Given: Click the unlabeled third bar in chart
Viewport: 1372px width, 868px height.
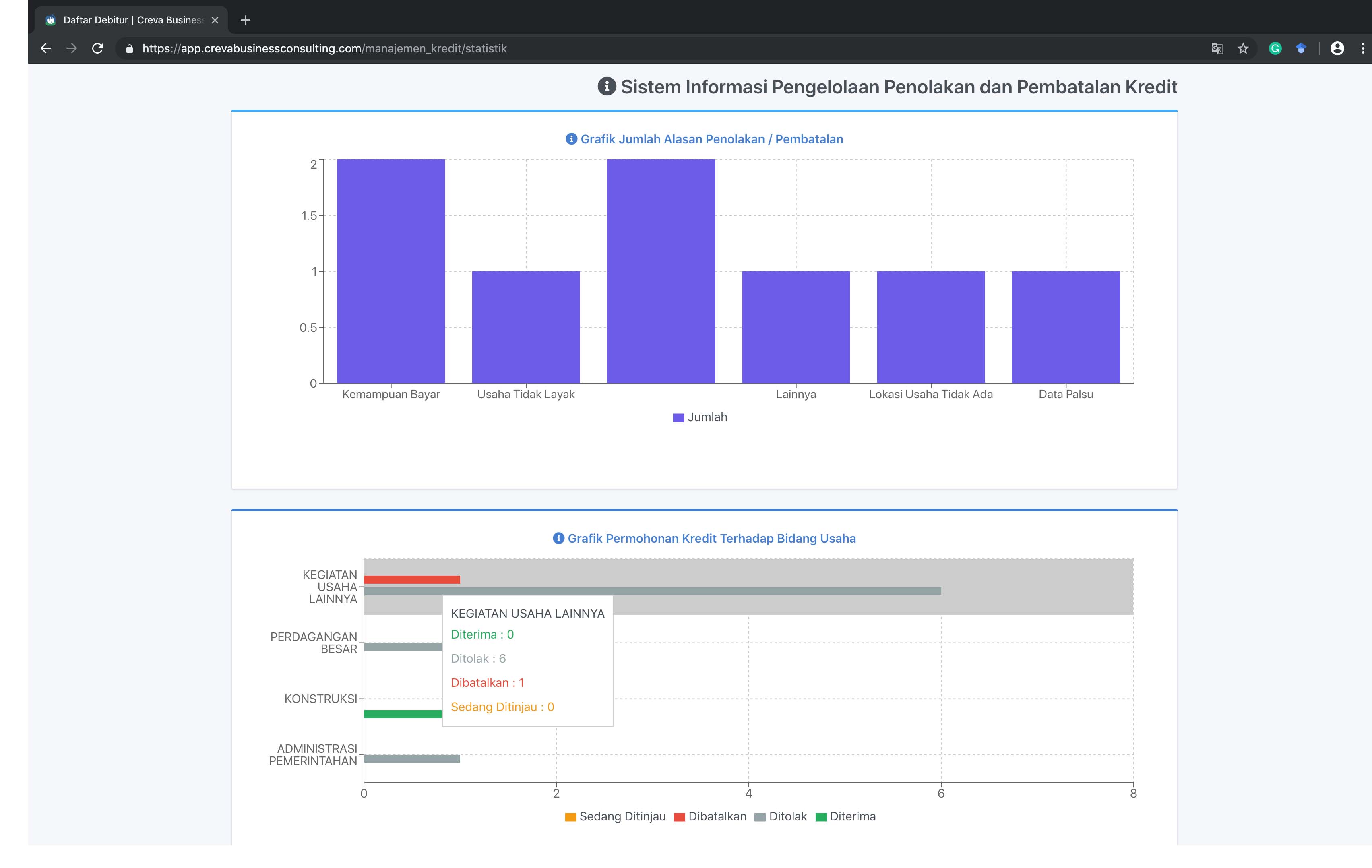Looking at the screenshot, I should tap(661, 271).
